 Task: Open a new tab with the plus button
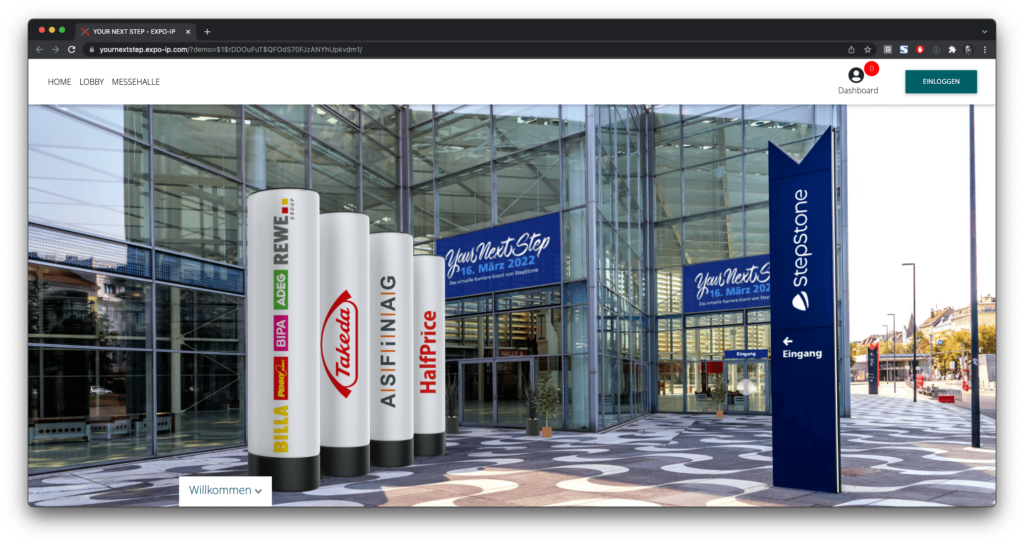(x=207, y=31)
